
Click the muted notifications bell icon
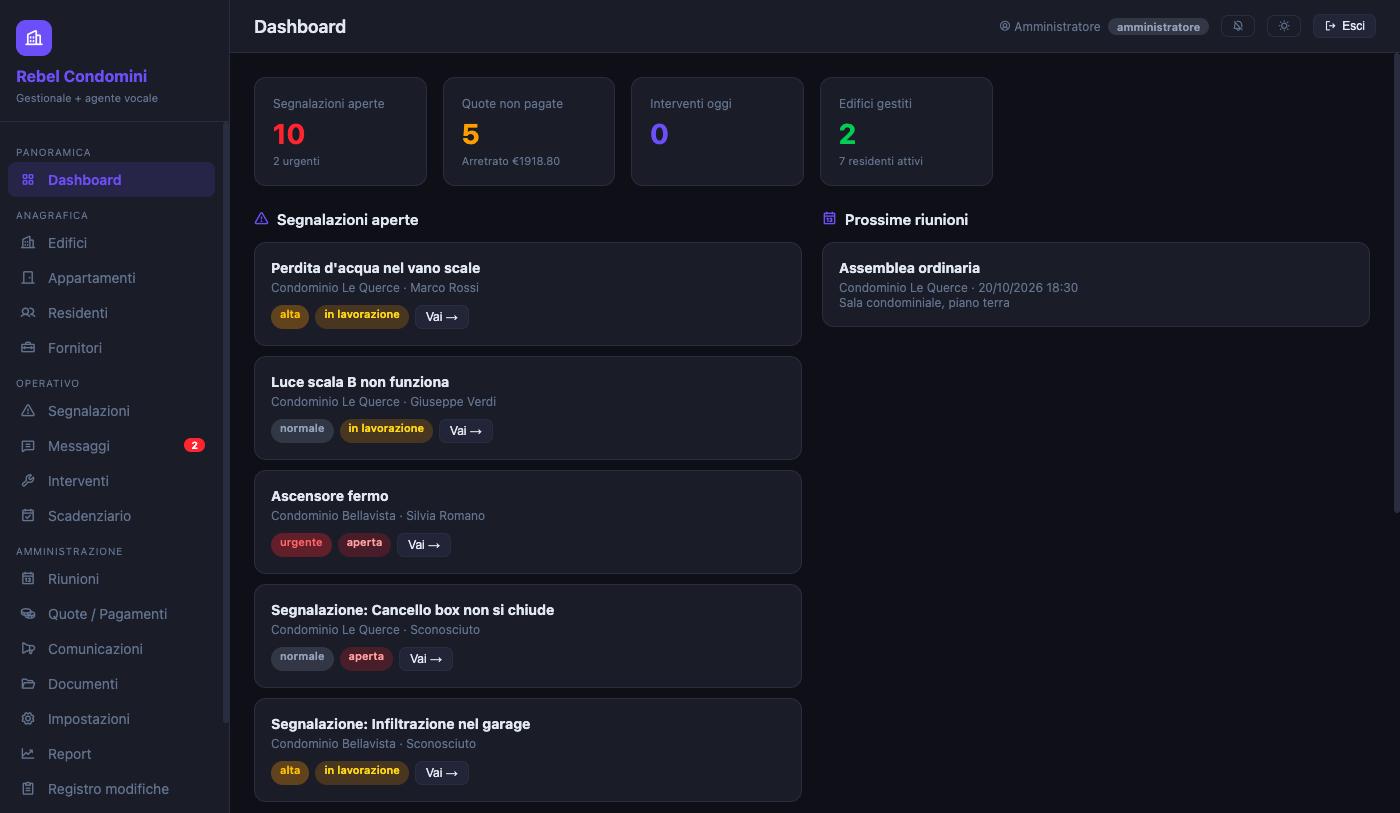tap(1238, 26)
